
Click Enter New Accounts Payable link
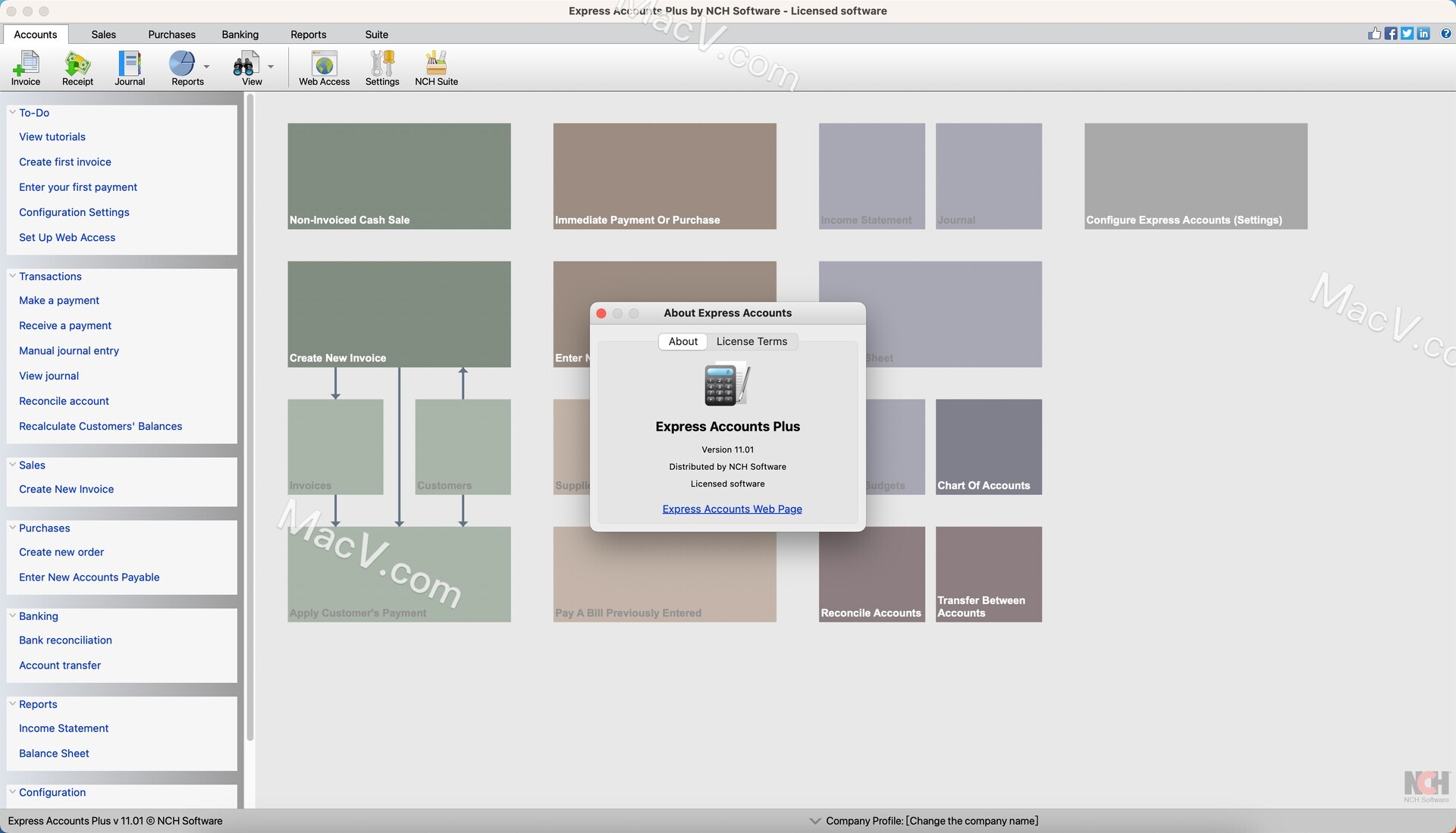tap(89, 577)
